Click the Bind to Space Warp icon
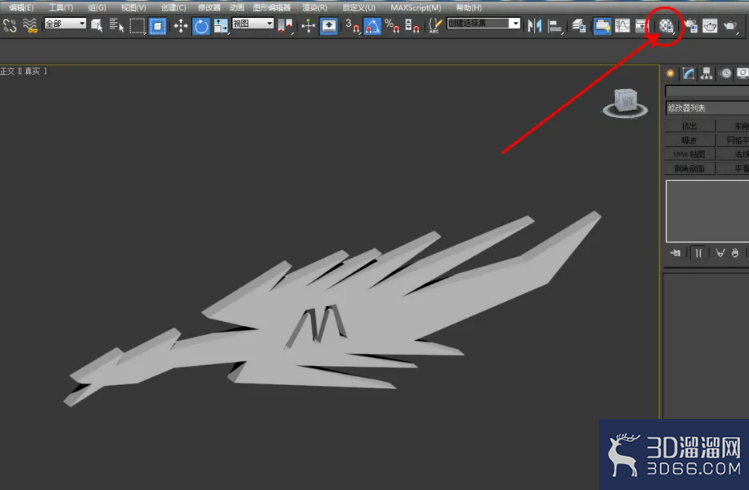749x490 pixels. point(30,25)
